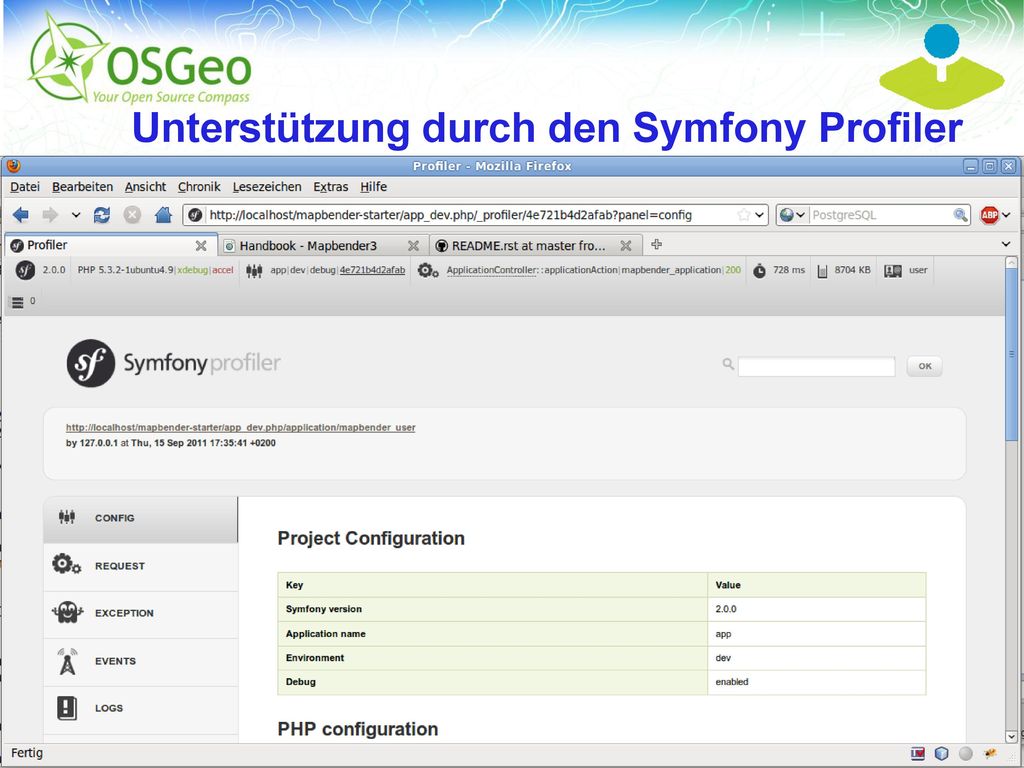The width and height of the screenshot is (1024, 768).
Task: Click the 'Environment' key cell
Action: tap(492, 658)
